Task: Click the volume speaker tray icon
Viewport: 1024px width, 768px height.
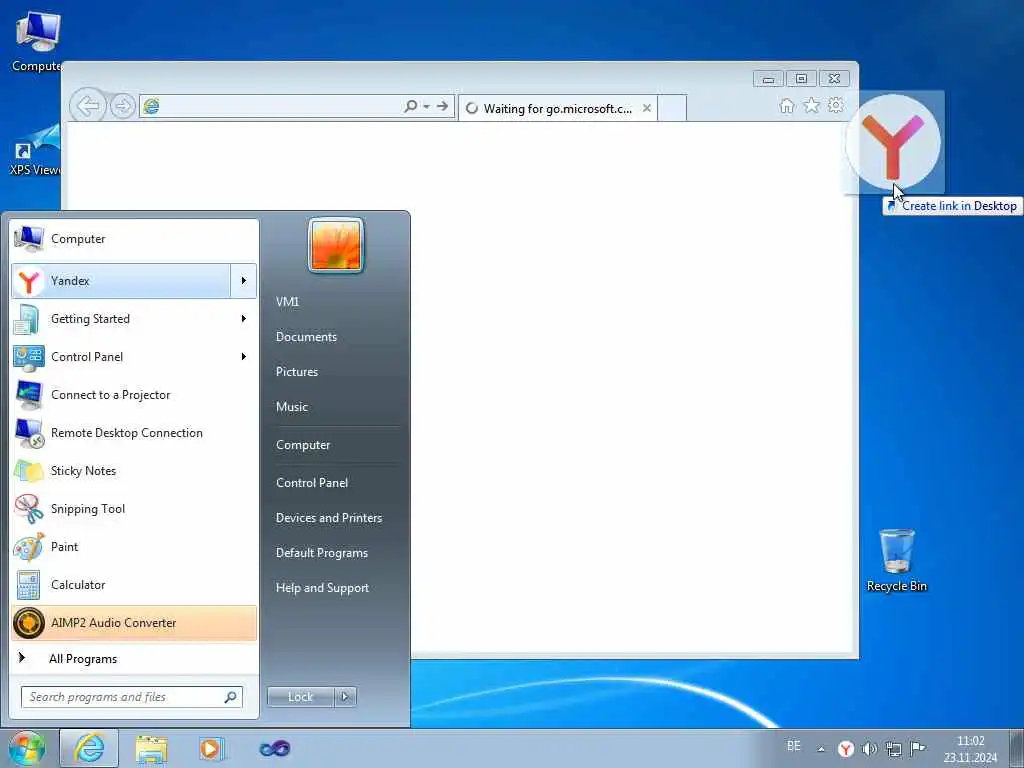Action: pyautogui.click(x=869, y=749)
